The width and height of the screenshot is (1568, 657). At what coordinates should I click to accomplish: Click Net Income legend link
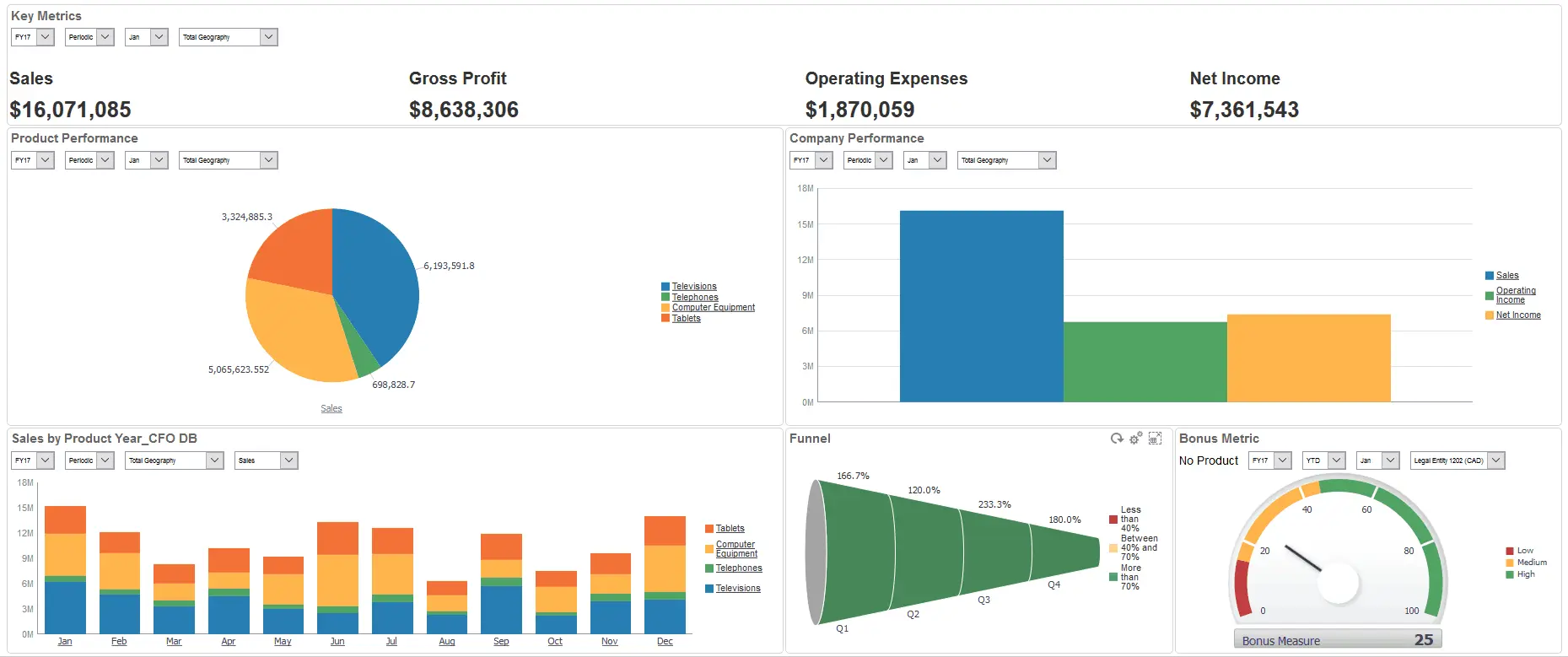pos(1518,315)
